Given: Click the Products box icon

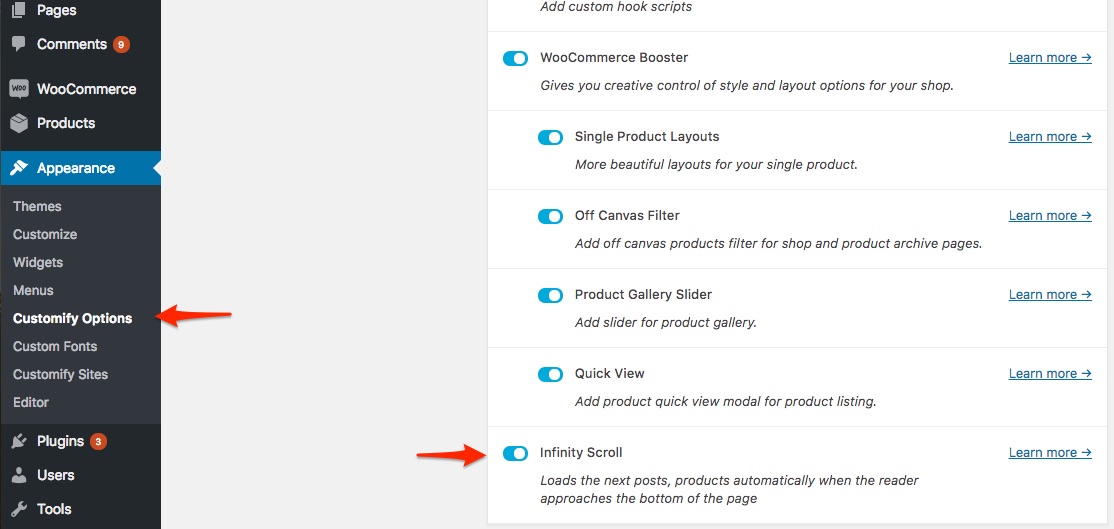Looking at the screenshot, I should click(x=18, y=123).
